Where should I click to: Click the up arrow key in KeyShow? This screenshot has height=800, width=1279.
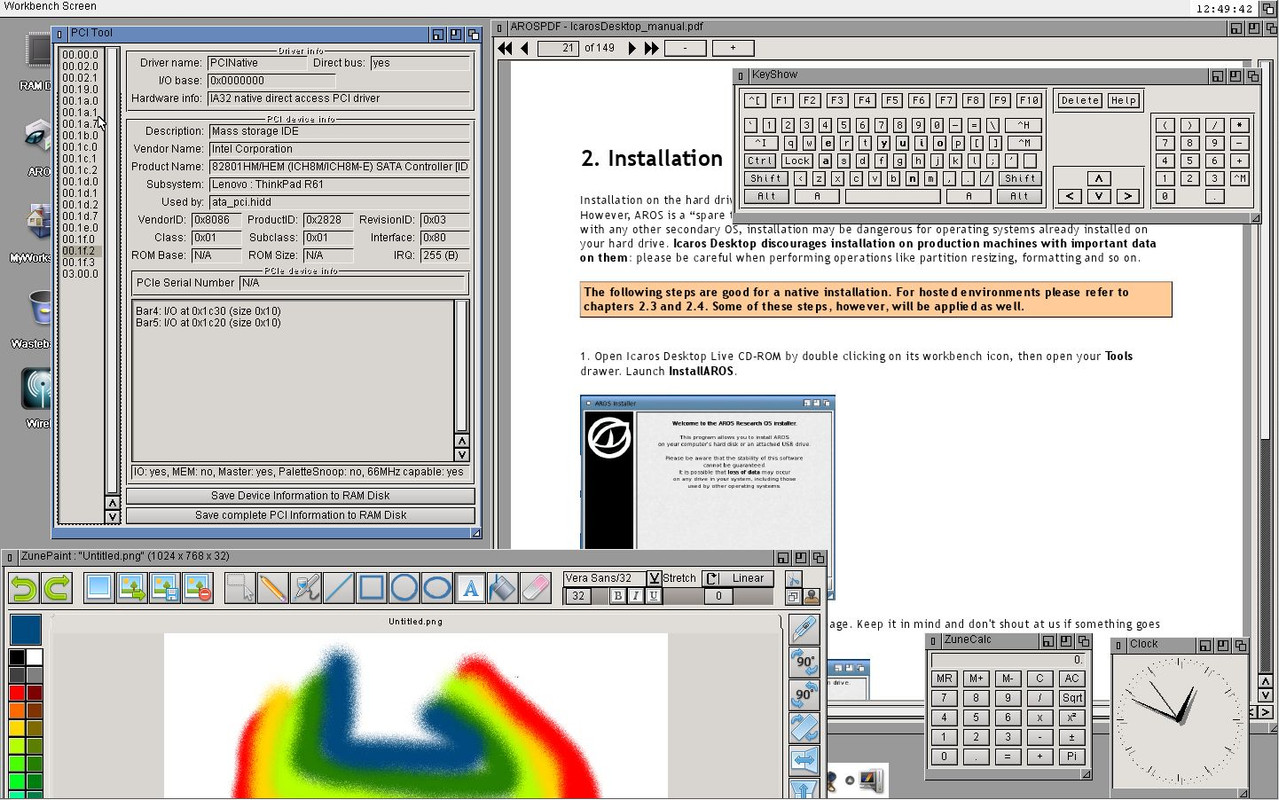1098,178
